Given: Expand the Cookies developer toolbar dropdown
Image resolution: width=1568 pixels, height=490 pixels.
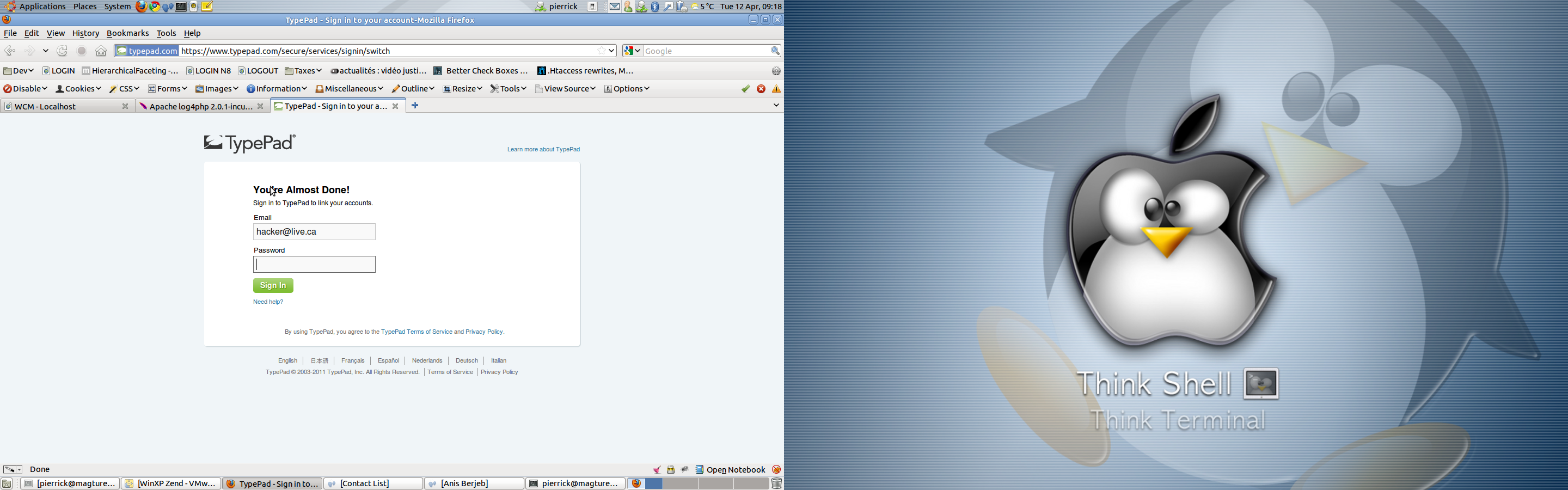Looking at the screenshot, I should click(78, 89).
